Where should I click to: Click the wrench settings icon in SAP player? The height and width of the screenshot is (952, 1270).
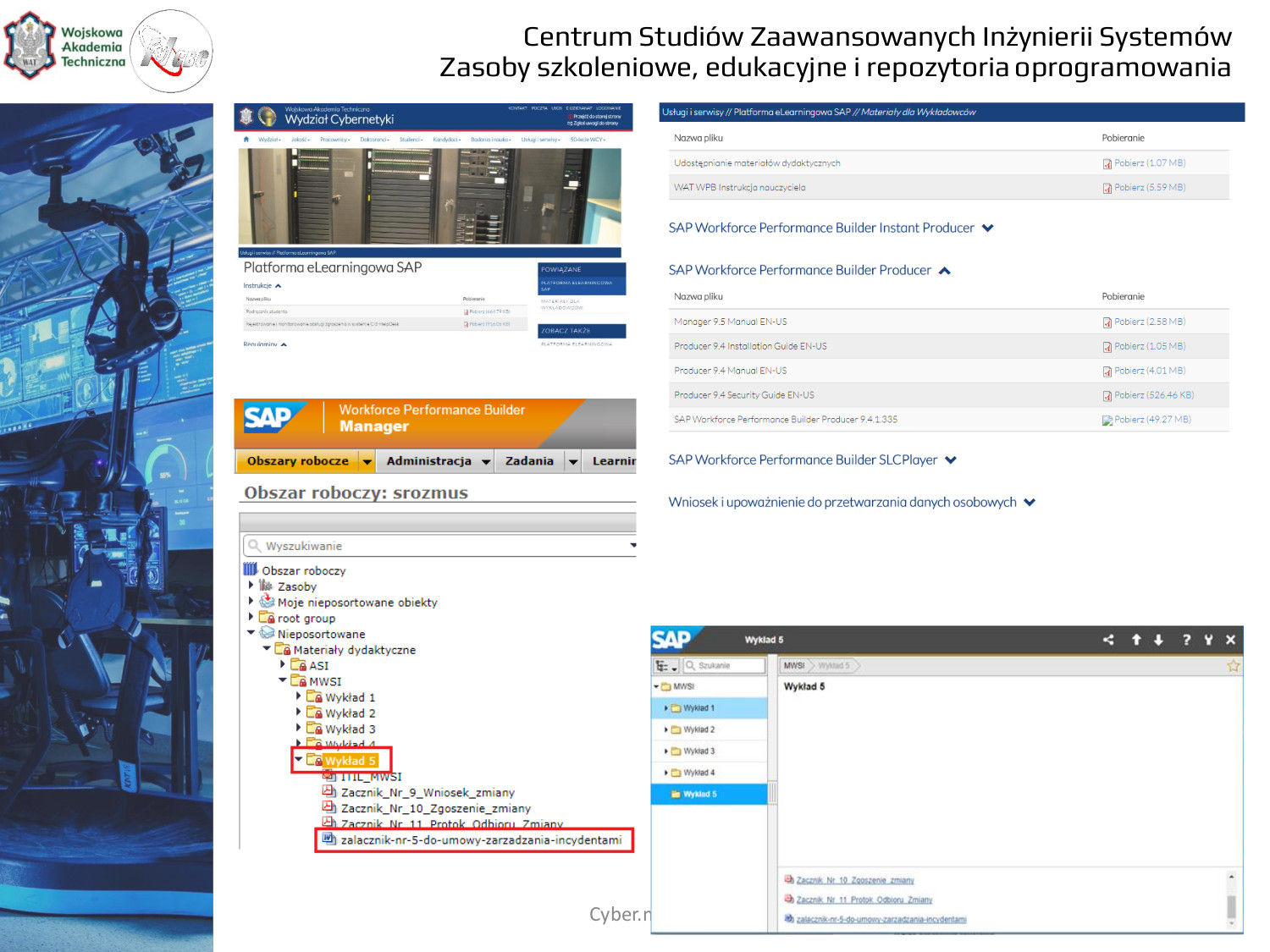pos(1208,640)
